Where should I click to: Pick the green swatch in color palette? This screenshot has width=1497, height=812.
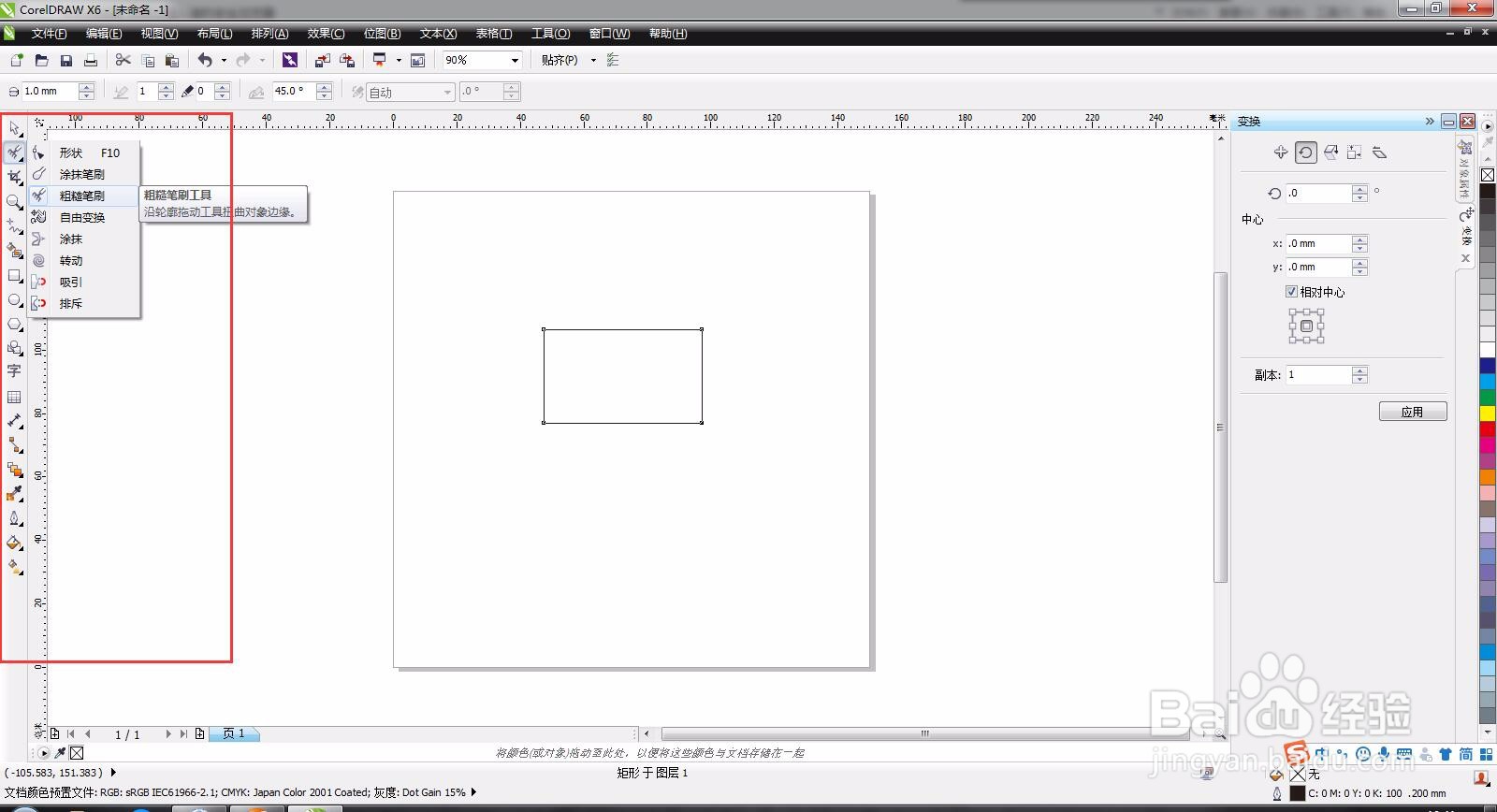[x=1487, y=397]
